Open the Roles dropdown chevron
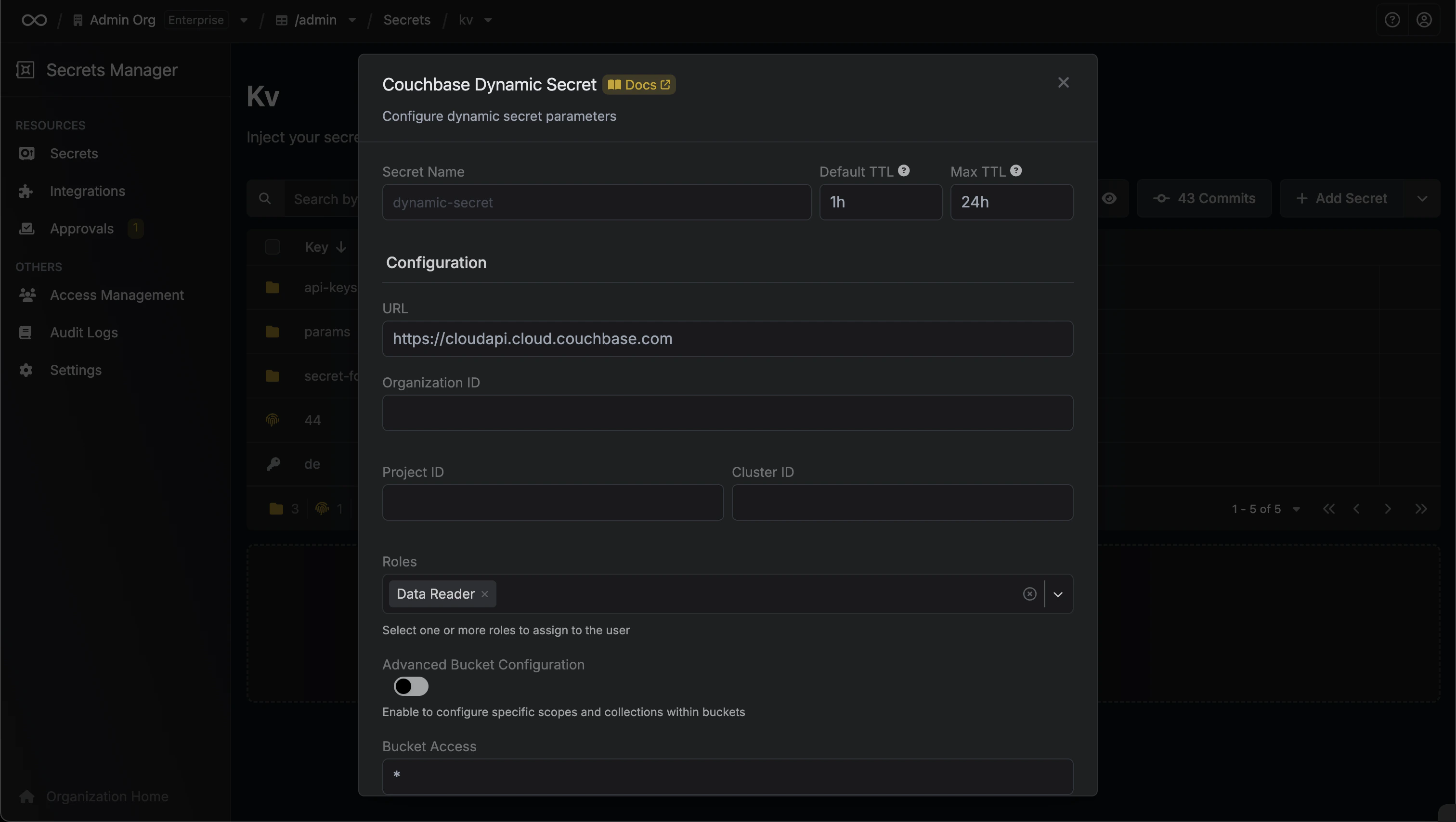Screen dimensions: 1456x822 (1058, 594)
